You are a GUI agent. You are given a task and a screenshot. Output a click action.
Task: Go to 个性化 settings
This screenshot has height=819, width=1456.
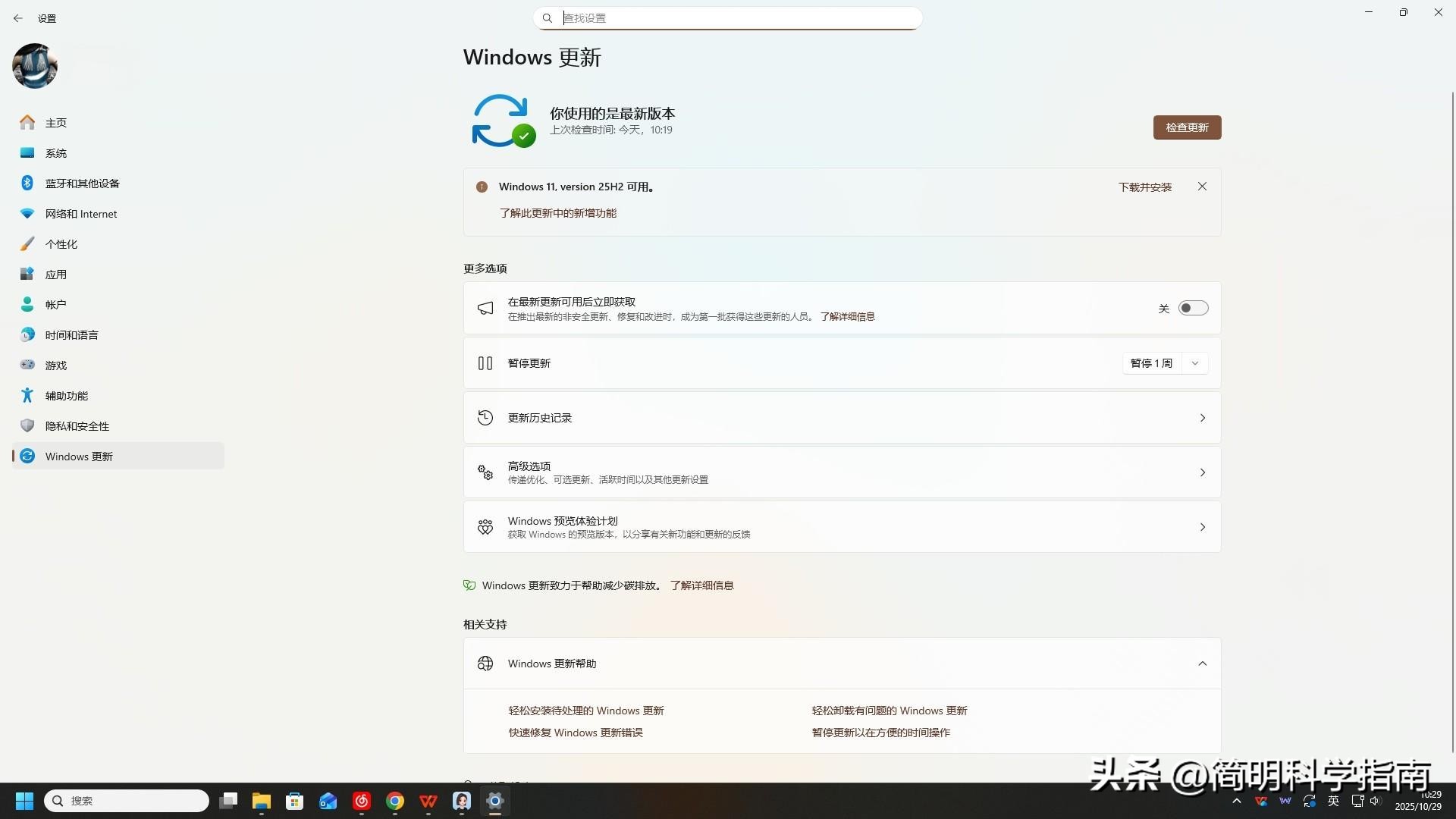pos(62,243)
